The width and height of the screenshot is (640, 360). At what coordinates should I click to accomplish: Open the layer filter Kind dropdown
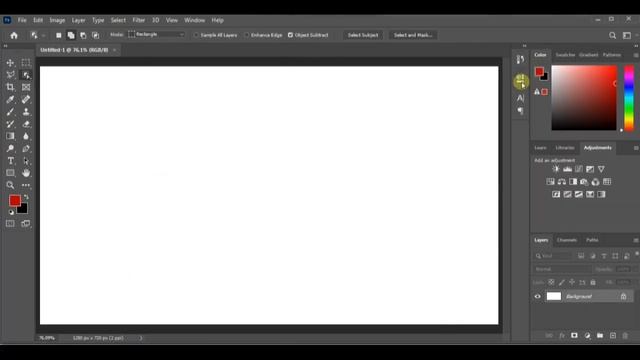coord(553,256)
